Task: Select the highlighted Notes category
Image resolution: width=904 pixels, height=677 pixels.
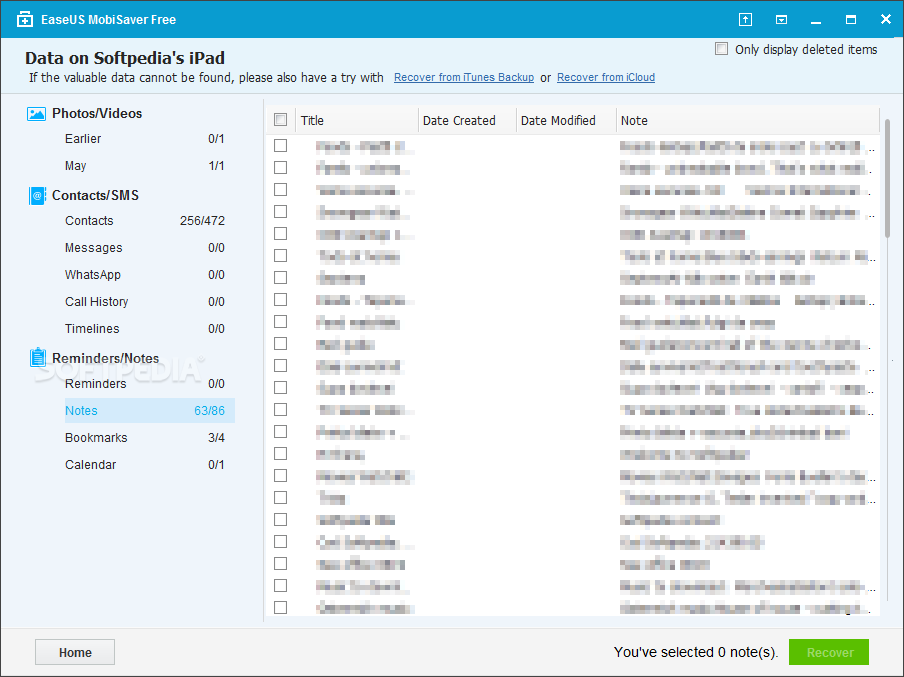Action: 149,411
